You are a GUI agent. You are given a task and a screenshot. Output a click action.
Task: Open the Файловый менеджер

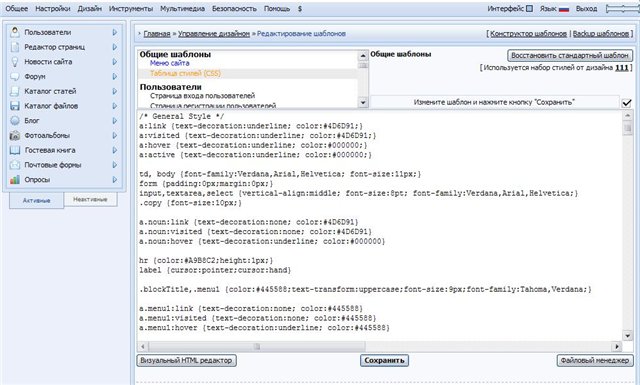[x=595, y=361]
